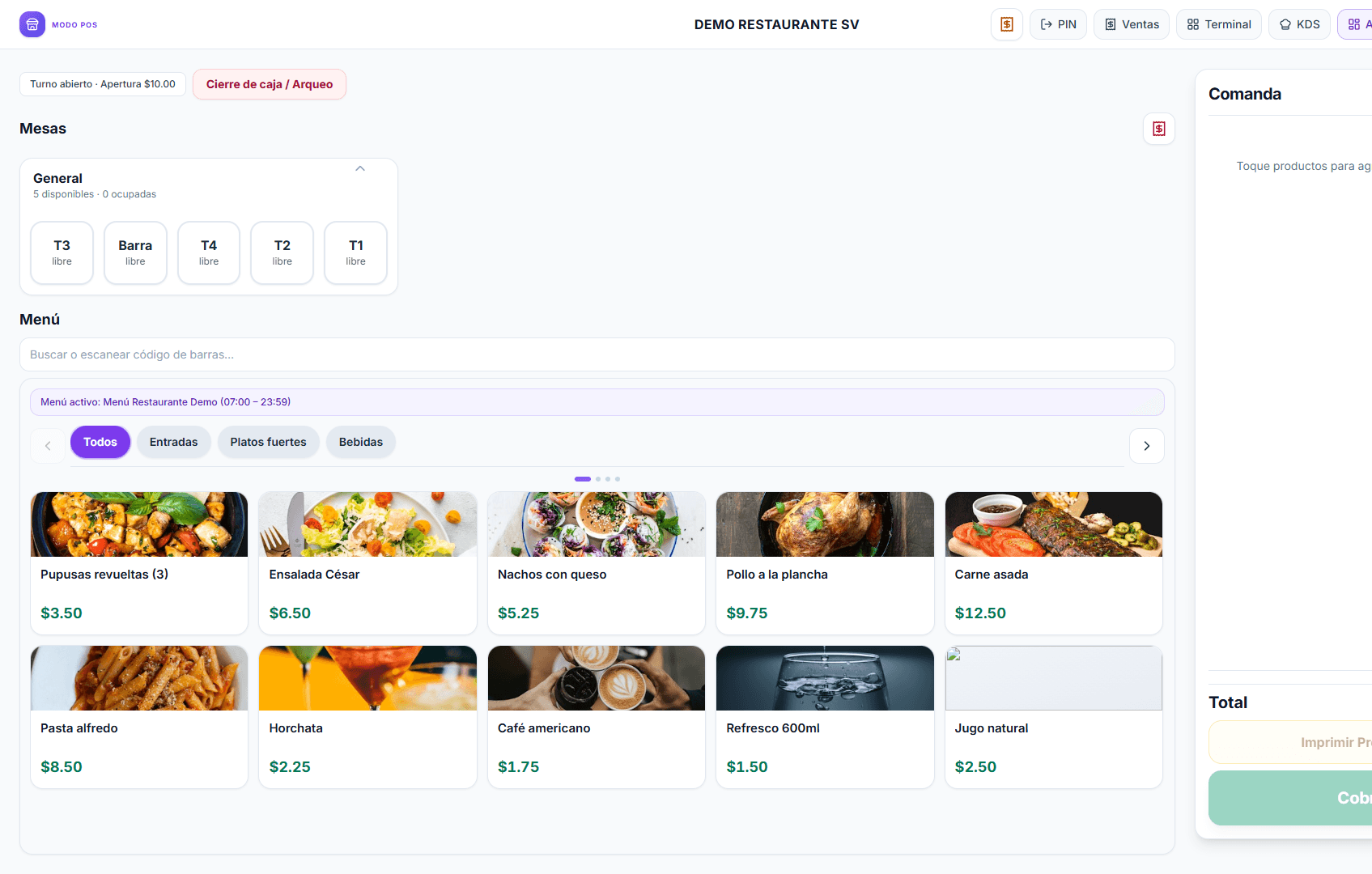Switch to the Terminal view

click(x=1219, y=24)
